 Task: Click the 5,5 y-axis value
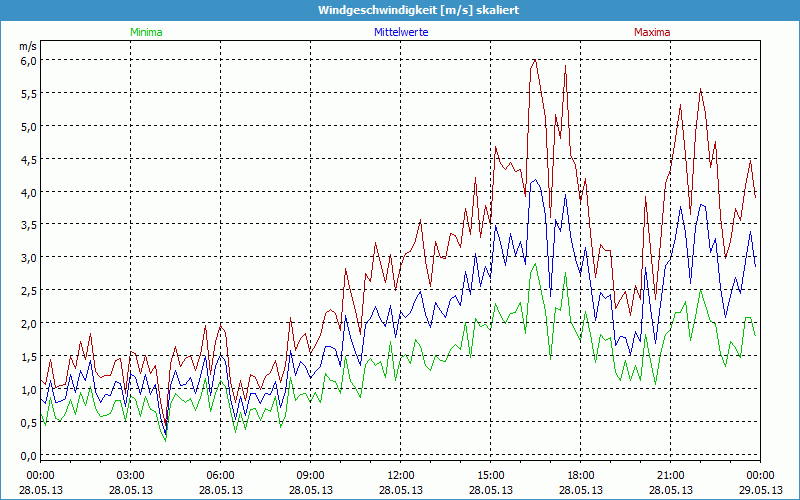click(29, 93)
